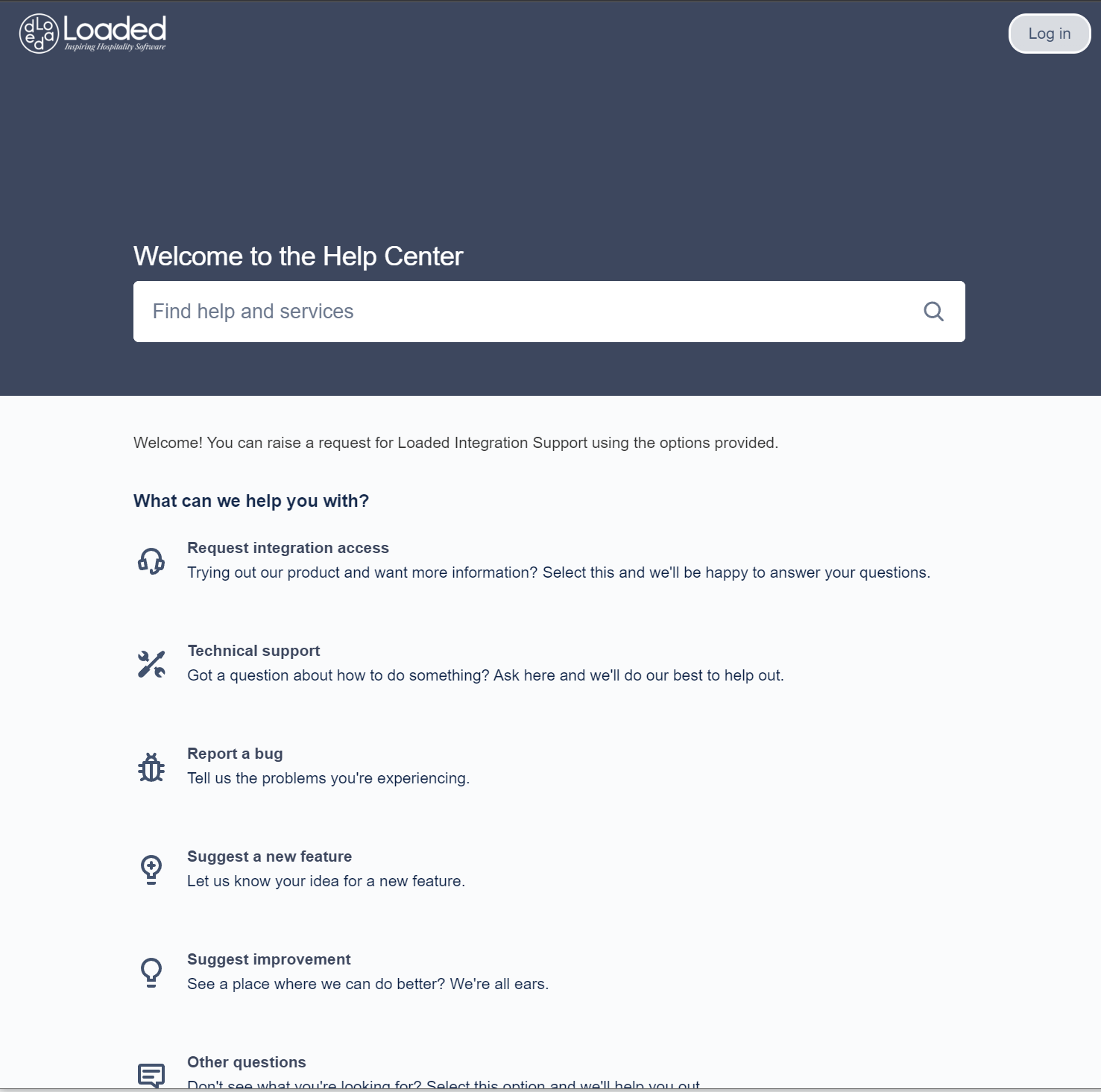Click the Technical support description text

(485, 675)
